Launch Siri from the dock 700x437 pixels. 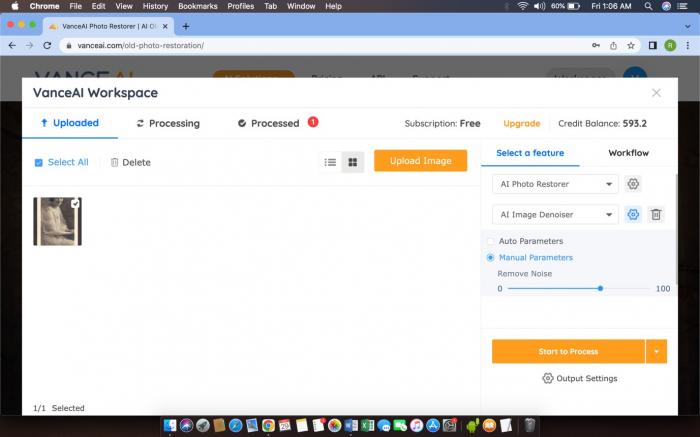[x=186, y=425]
